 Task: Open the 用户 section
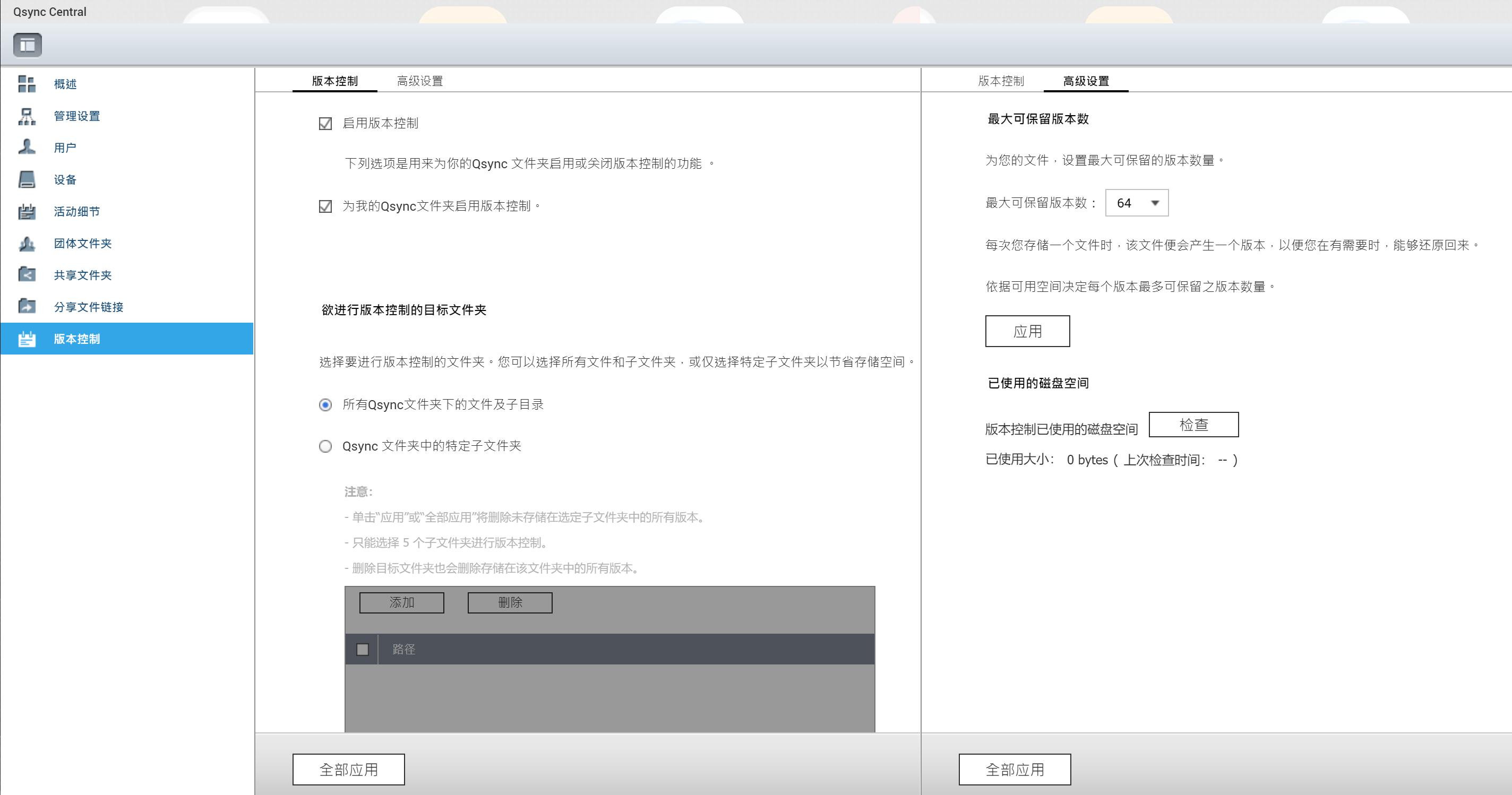(x=64, y=147)
